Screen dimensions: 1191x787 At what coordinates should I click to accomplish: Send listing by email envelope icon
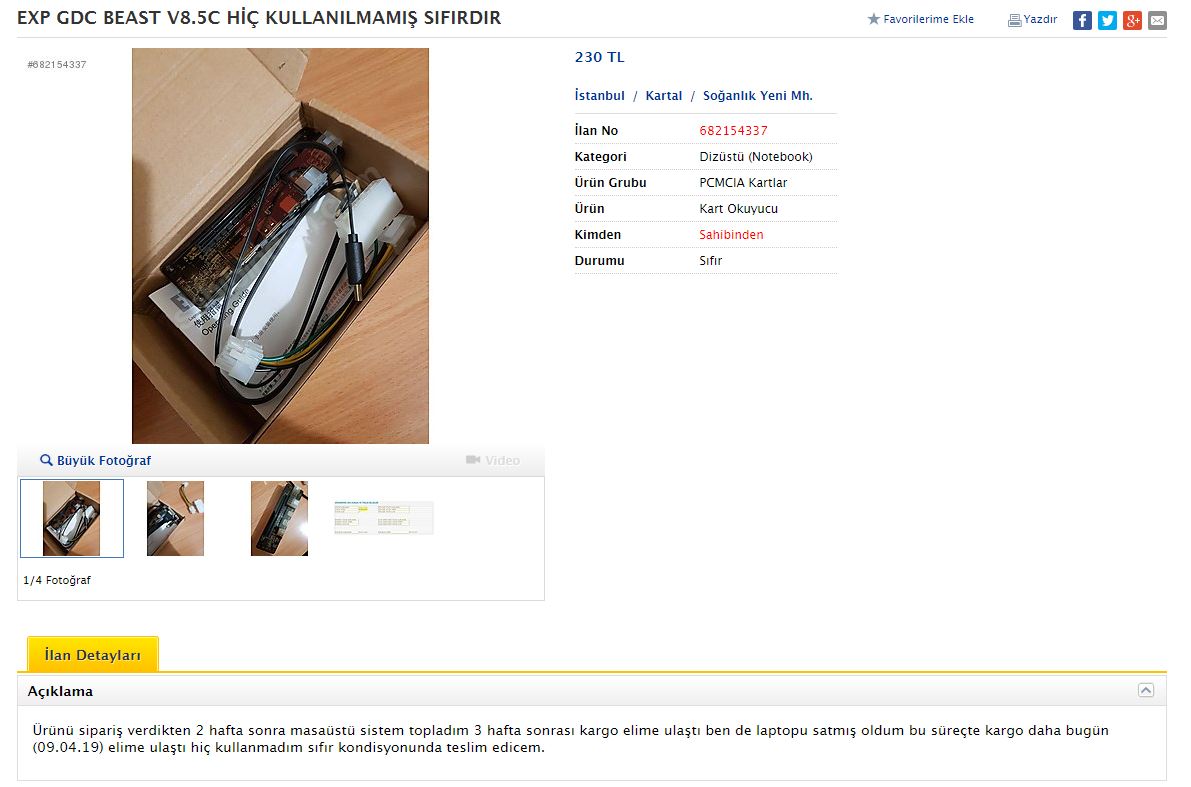click(x=1157, y=21)
